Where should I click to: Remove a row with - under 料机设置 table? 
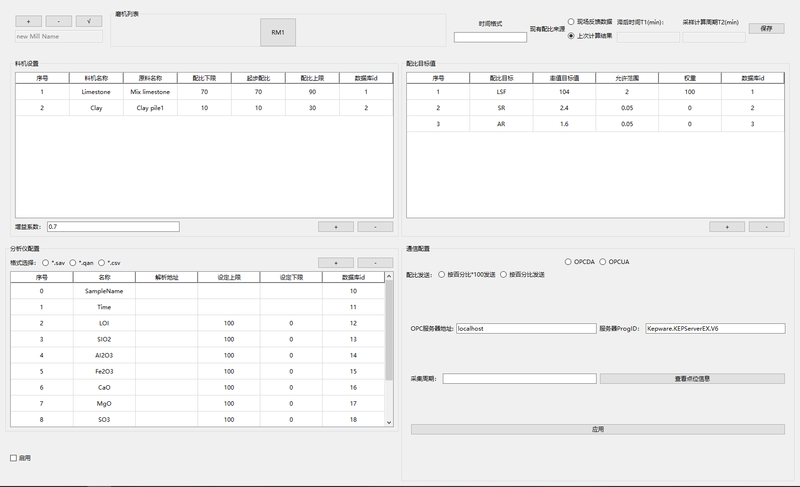(x=376, y=227)
